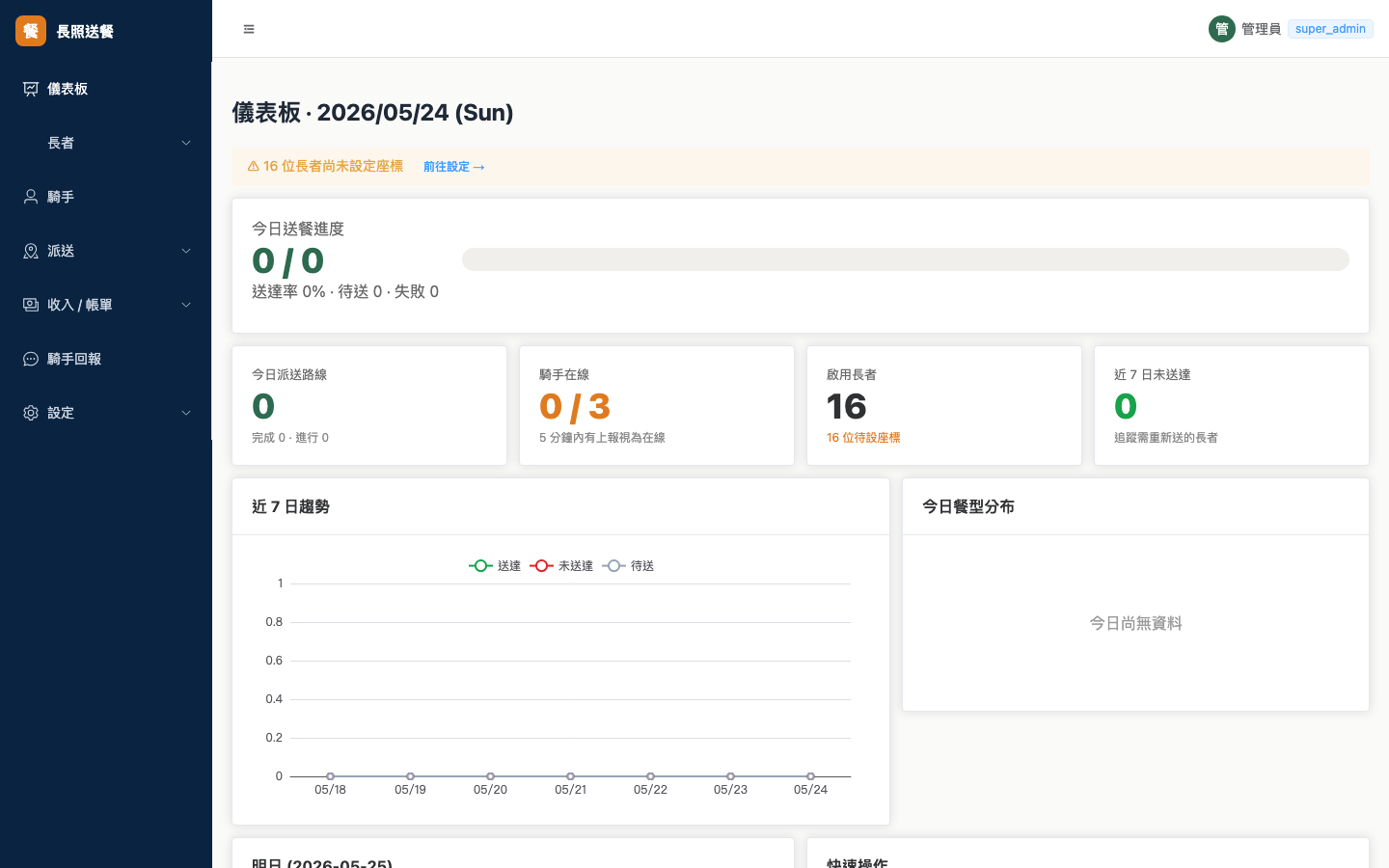Click the 送達率 0% · 待送 0 · 失敗 0 text
This screenshot has width=1389, height=868.
pyautogui.click(x=345, y=291)
